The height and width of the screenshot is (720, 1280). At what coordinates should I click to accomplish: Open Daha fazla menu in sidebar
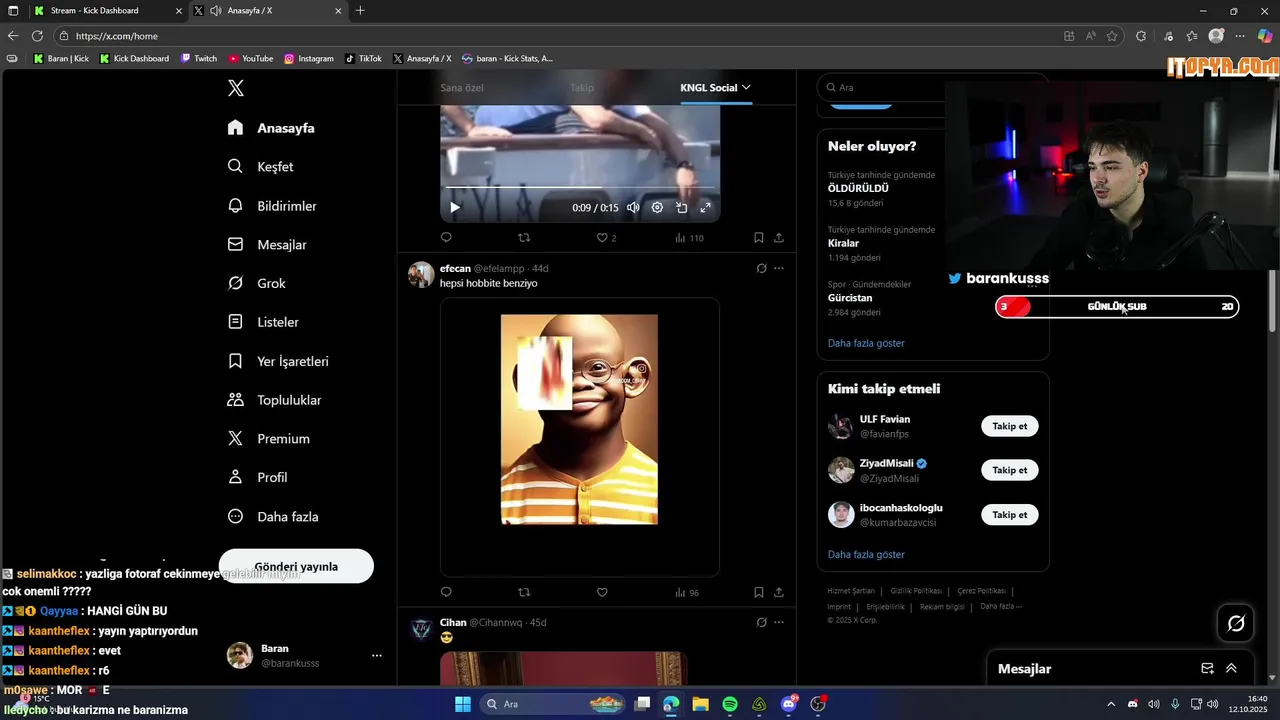[273, 517]
